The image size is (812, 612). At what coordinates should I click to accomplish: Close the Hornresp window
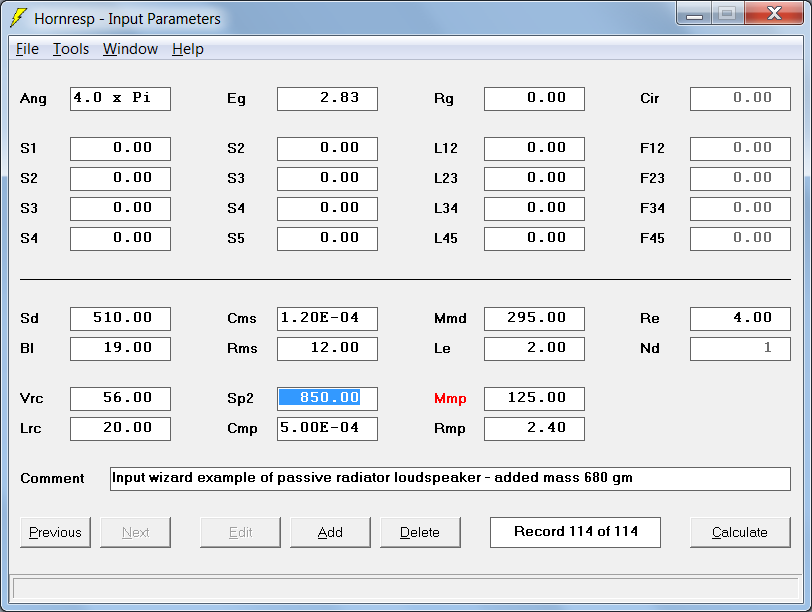774,14
